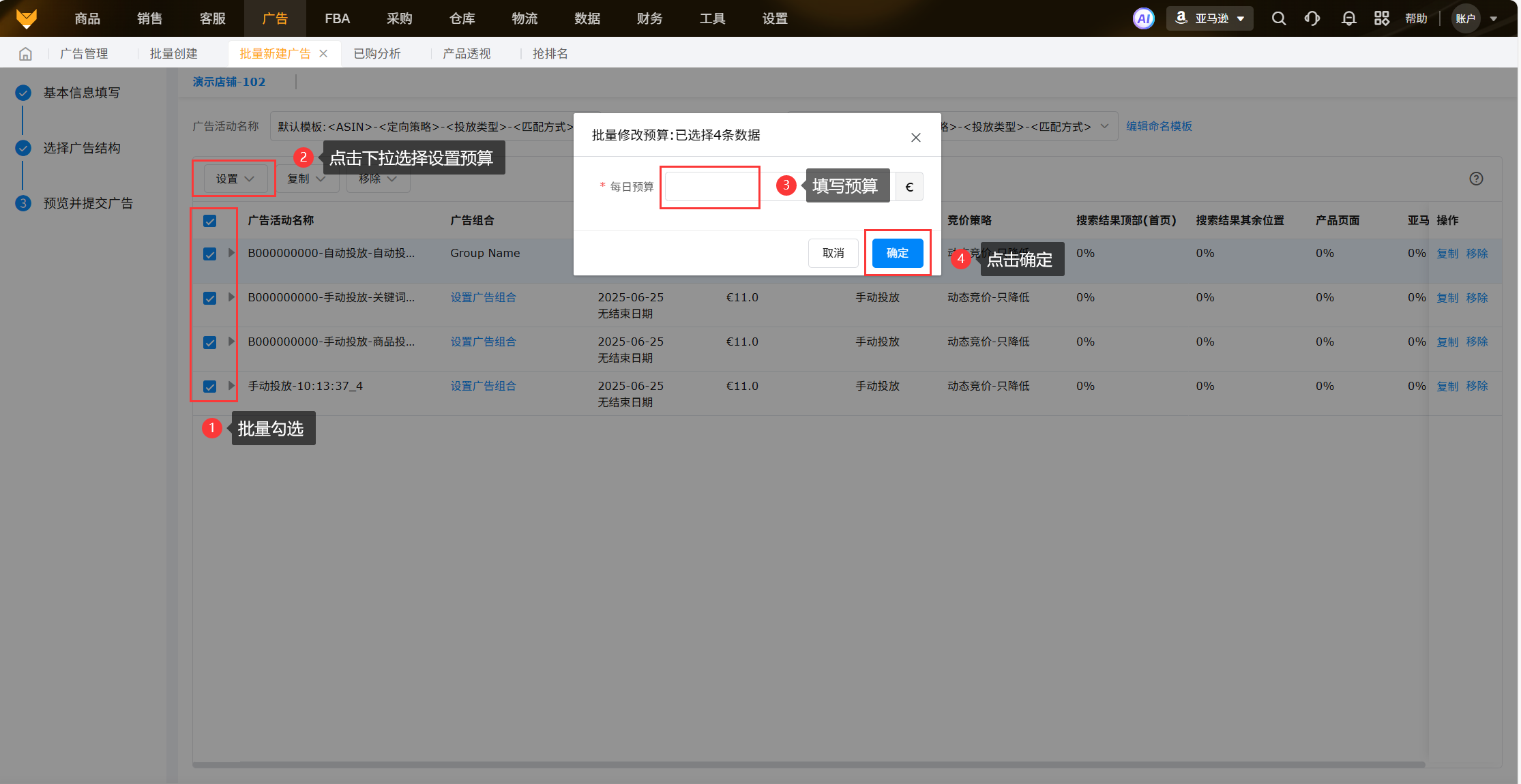Close the batch budget dialog
Screen dimensions: 1521x784
[x=915, y=138]
